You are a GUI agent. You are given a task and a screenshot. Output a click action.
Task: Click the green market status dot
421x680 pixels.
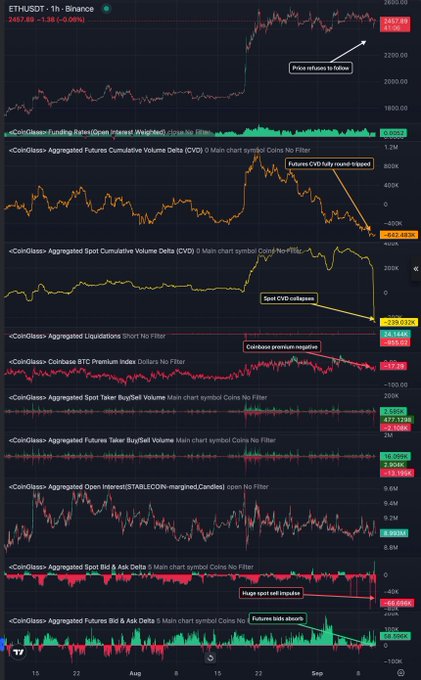pos(106,8)
